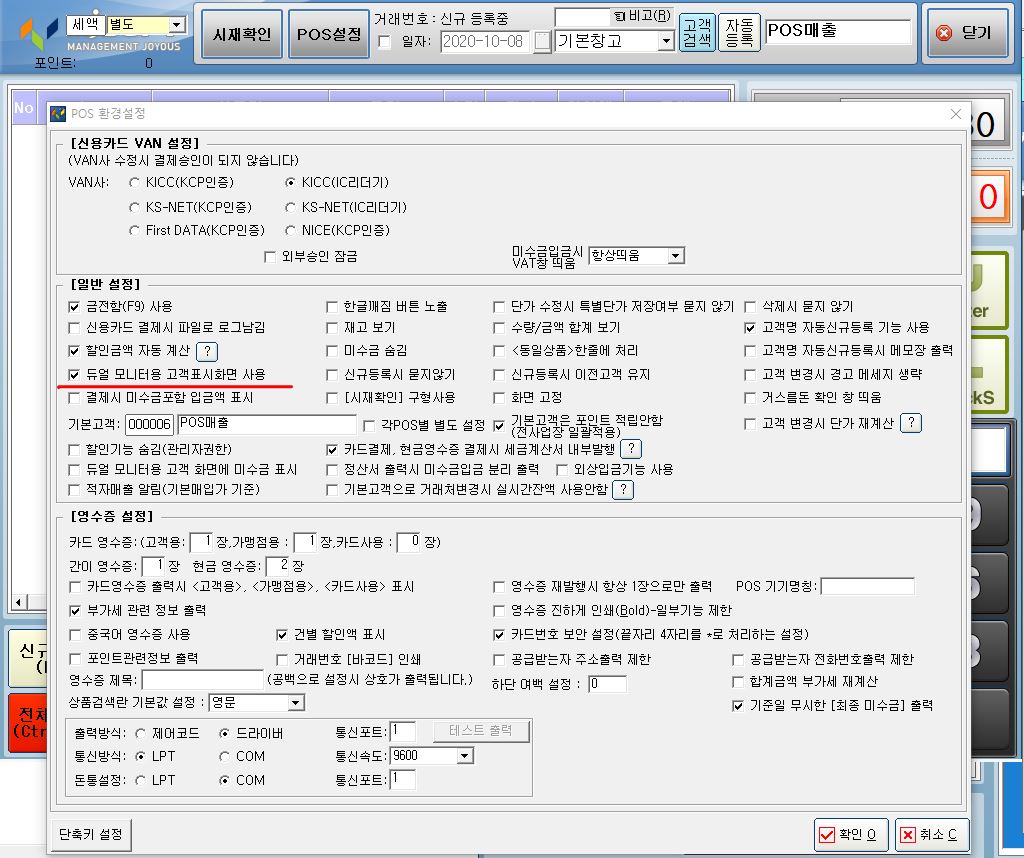The image size is (1024, 858).
Task: Select COM for 돈통설정
Action: pyautogui.click(x=224, y=780)
